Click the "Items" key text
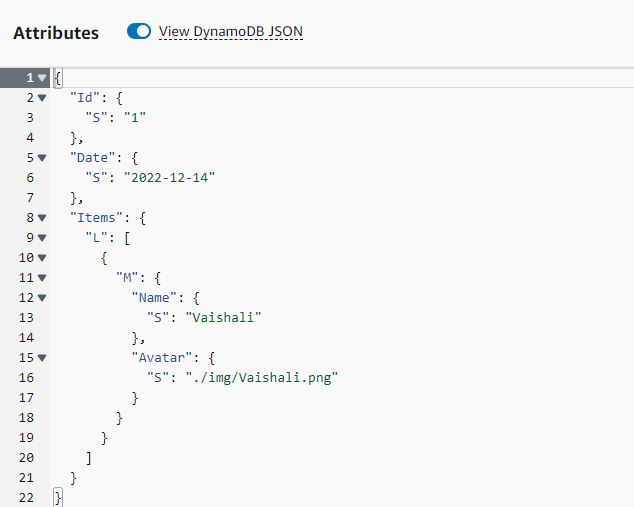This screenshot has height=507, width=634. pyautogui.click(x=96, y=218)
